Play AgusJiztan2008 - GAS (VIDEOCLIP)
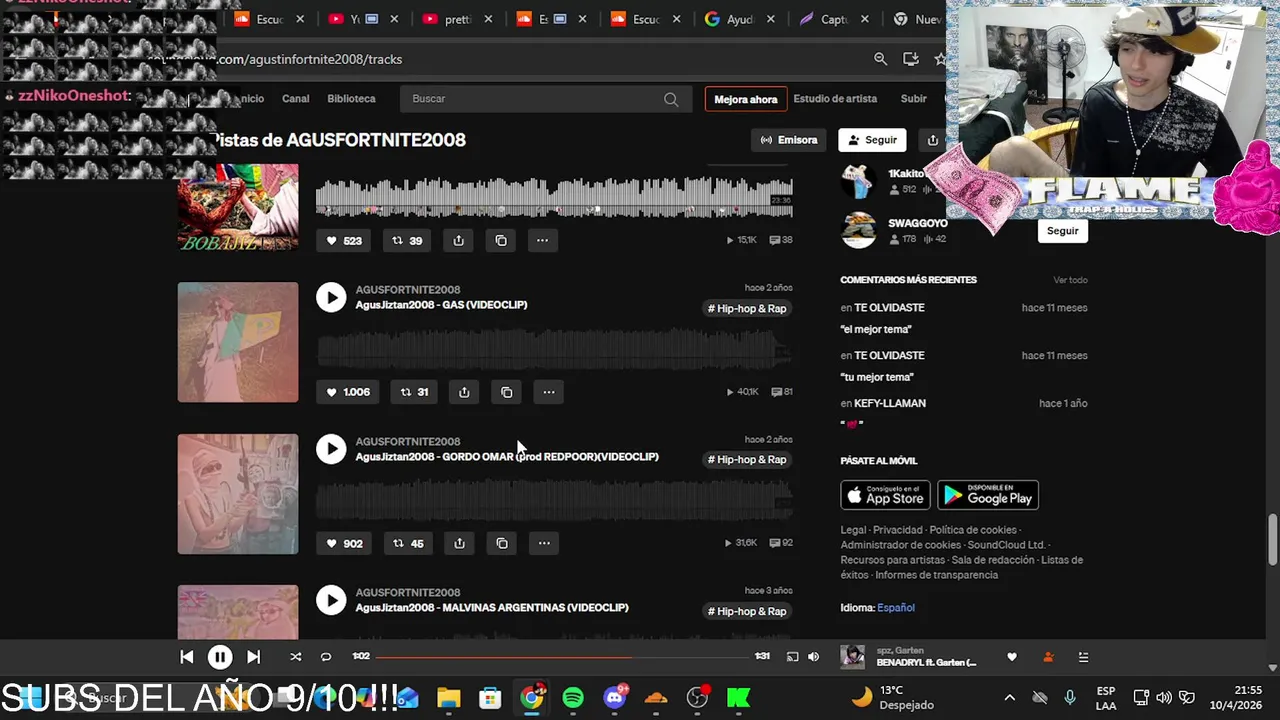 (x=331, y=297)
